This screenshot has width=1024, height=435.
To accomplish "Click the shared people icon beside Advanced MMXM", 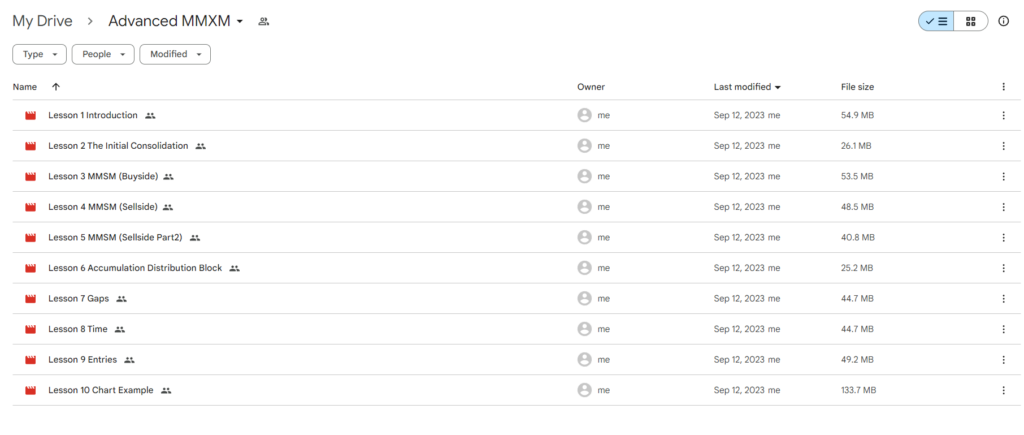I will (x=263, y=22).
